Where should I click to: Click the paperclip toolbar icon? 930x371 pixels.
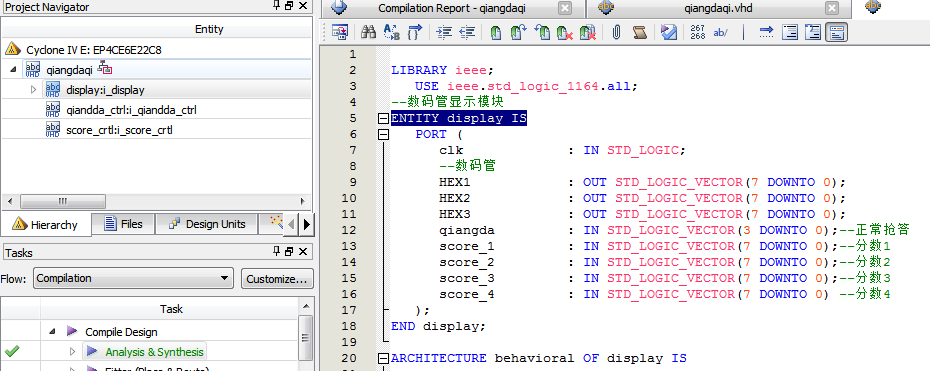(616, 32)
